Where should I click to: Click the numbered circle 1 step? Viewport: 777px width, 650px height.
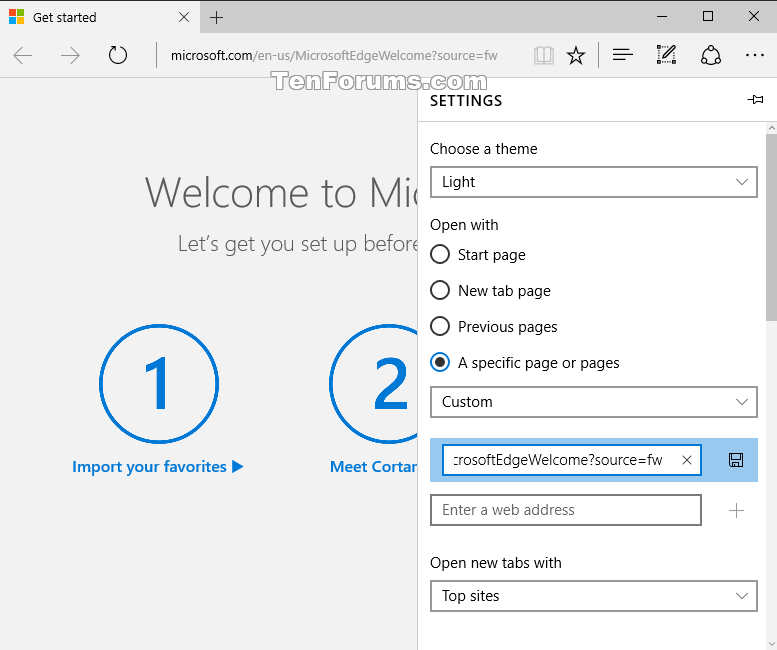click(x=159, y=384)
